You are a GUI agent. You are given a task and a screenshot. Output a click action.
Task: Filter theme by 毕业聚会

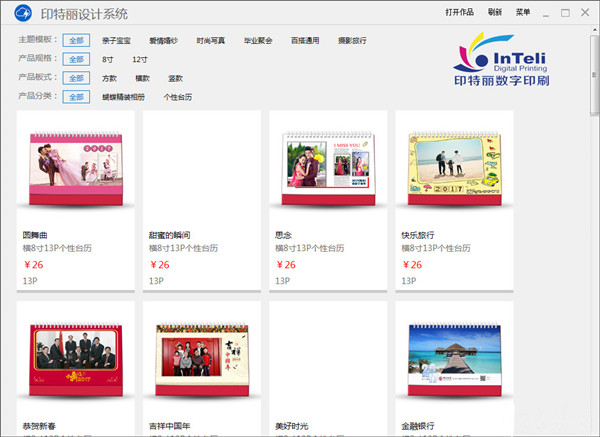258,41
